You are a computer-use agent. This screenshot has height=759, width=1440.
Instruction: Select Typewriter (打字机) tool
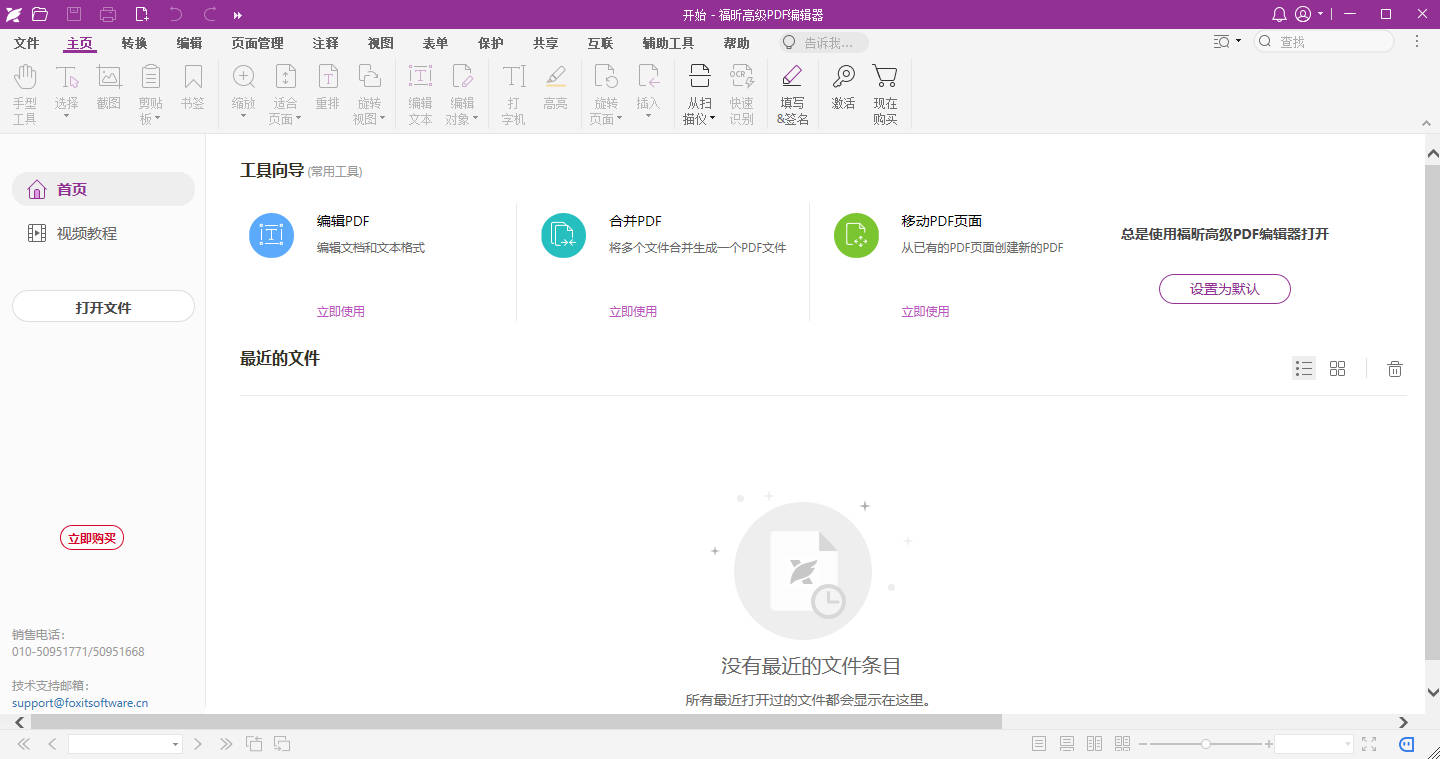[x=514, y=95]
